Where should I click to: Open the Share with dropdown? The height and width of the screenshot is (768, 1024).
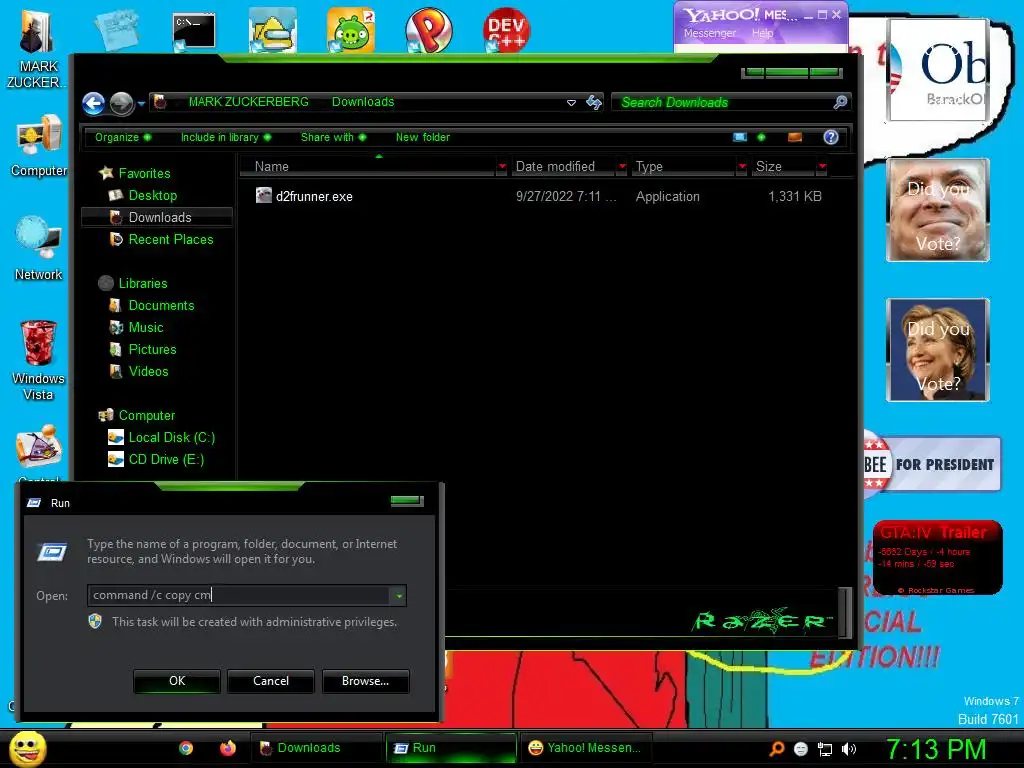coord(333,137)
